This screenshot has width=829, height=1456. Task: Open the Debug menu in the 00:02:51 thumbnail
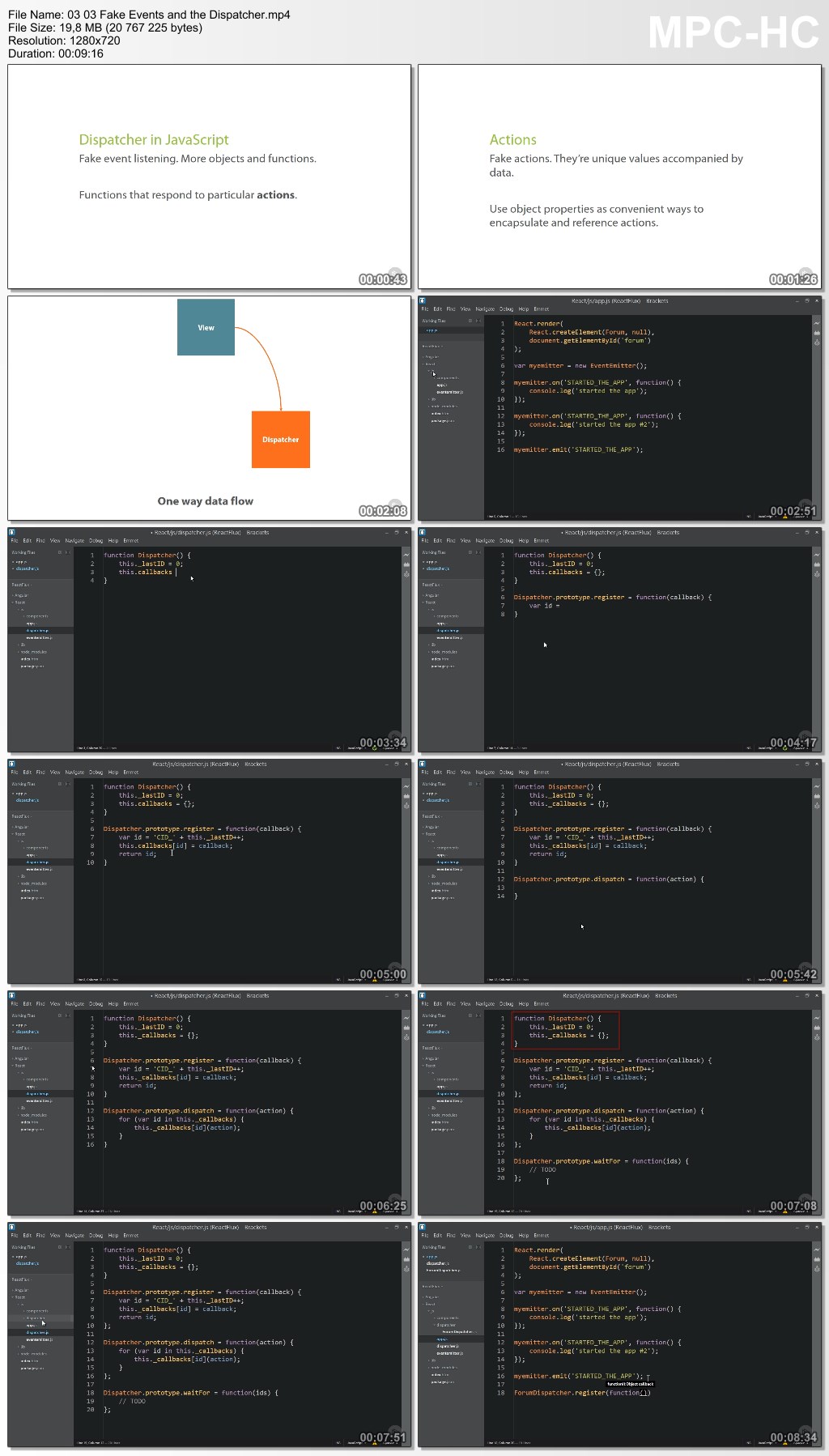click(x=506, y=309)
